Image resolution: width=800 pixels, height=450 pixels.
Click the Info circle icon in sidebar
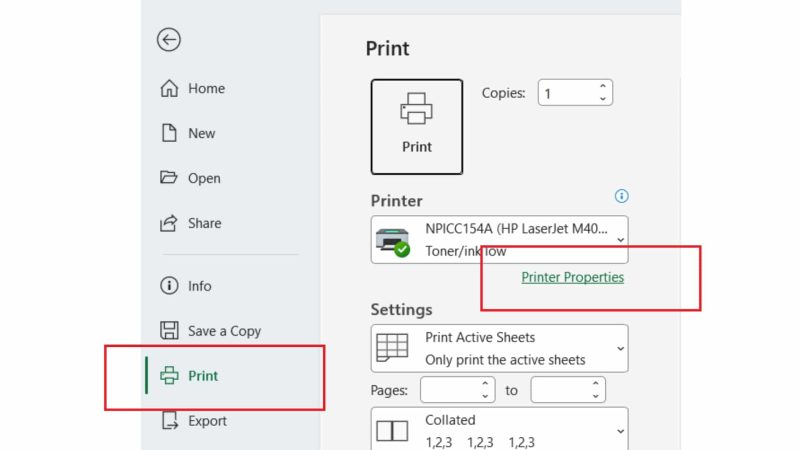pos(169,286)
